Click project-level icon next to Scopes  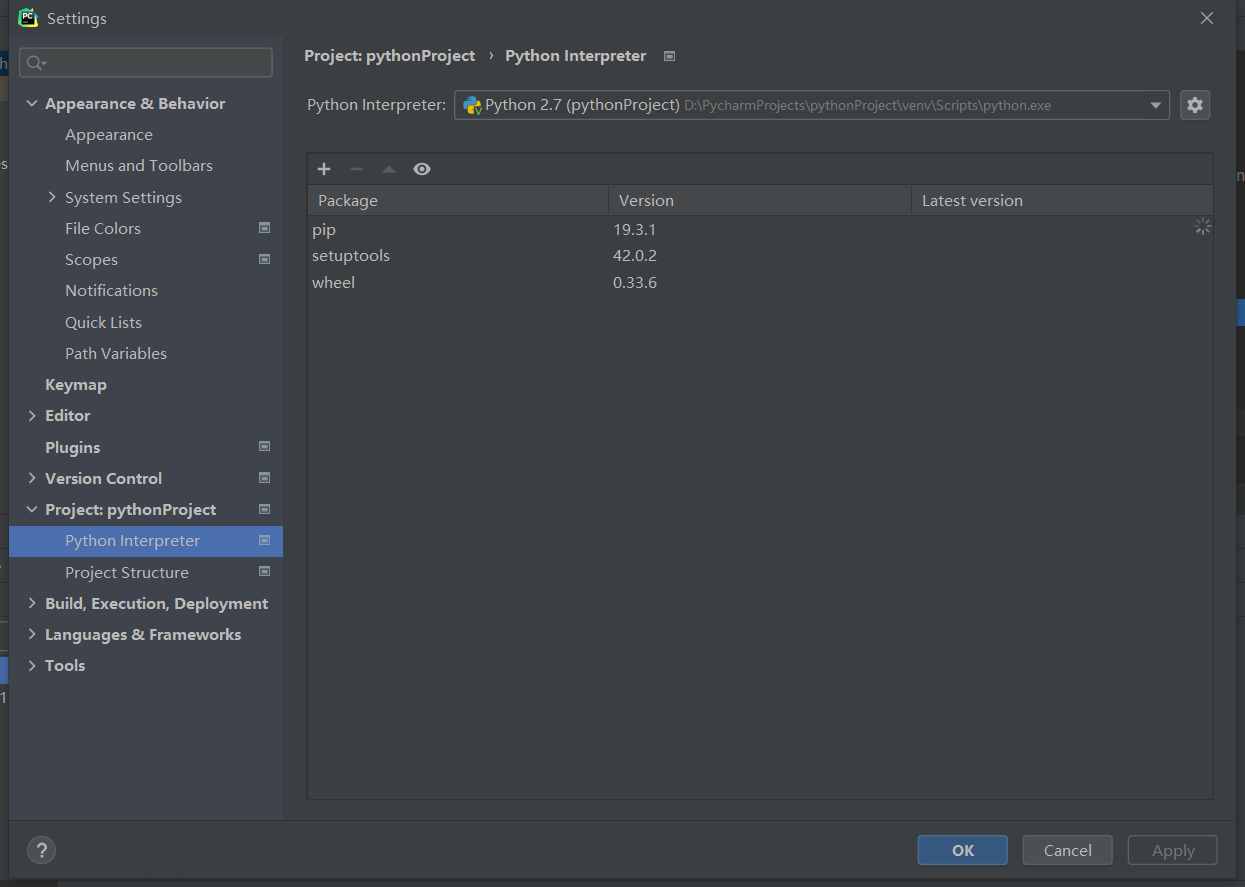(264, 259)
